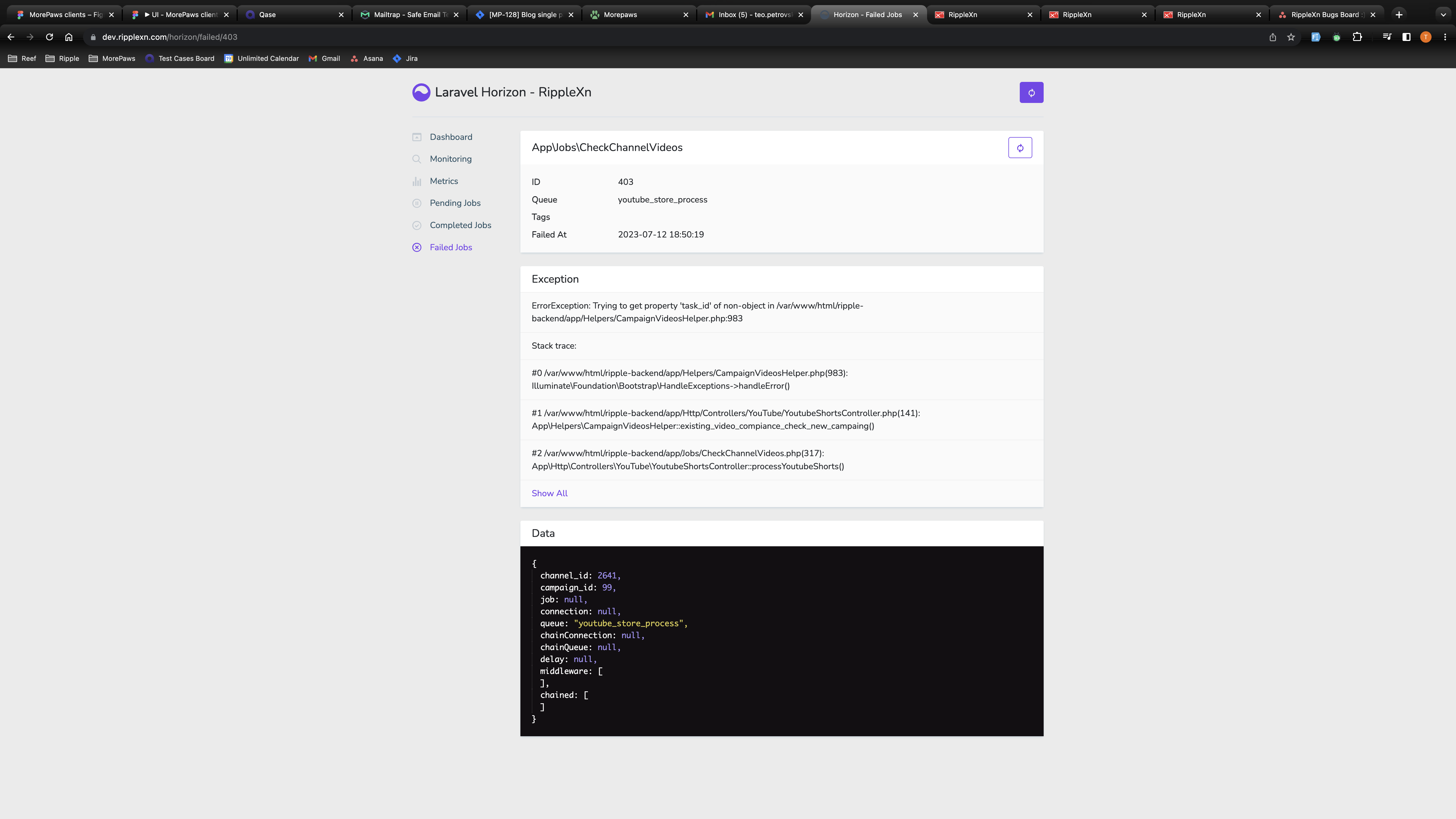Viewport: 1456px width, 819px height.
Task: Click the Failed Jobs cross icon
Action: coord(417,247)
